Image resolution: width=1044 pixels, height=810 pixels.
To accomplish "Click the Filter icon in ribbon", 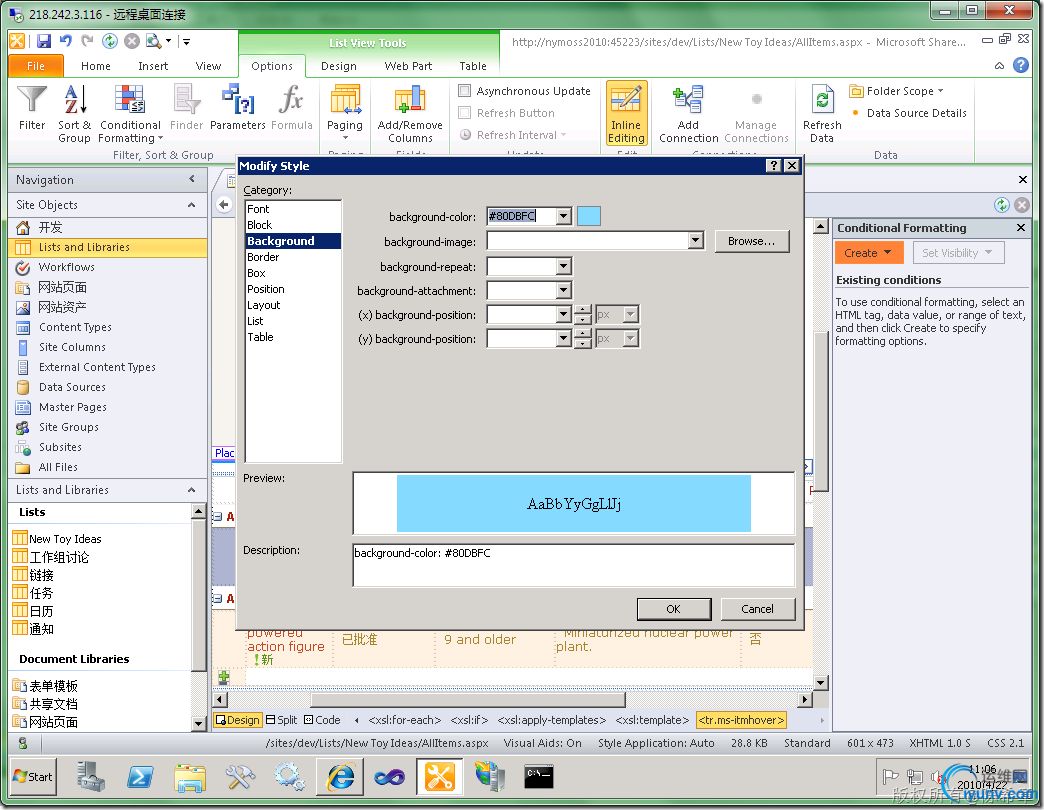I will tap(31, 108).
